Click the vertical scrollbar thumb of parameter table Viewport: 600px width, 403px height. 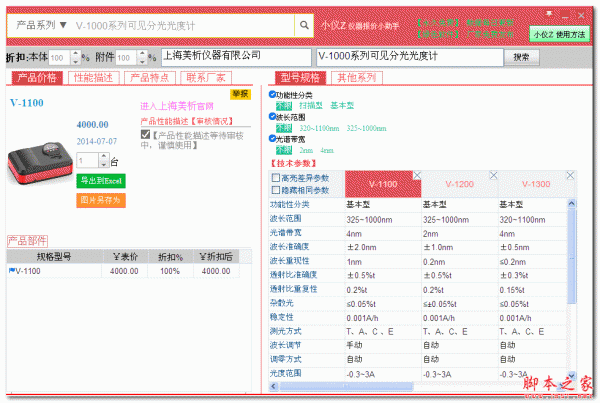pyautogui.click(x=571, y=256)
